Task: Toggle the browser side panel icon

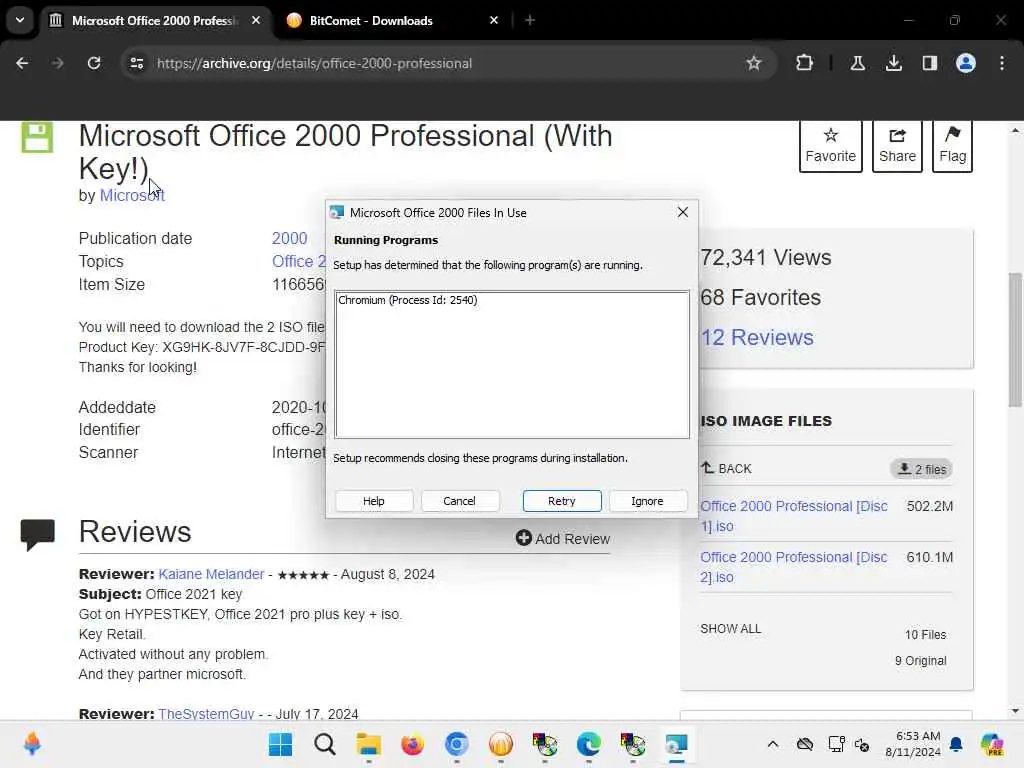Action: tap(929, 63)
